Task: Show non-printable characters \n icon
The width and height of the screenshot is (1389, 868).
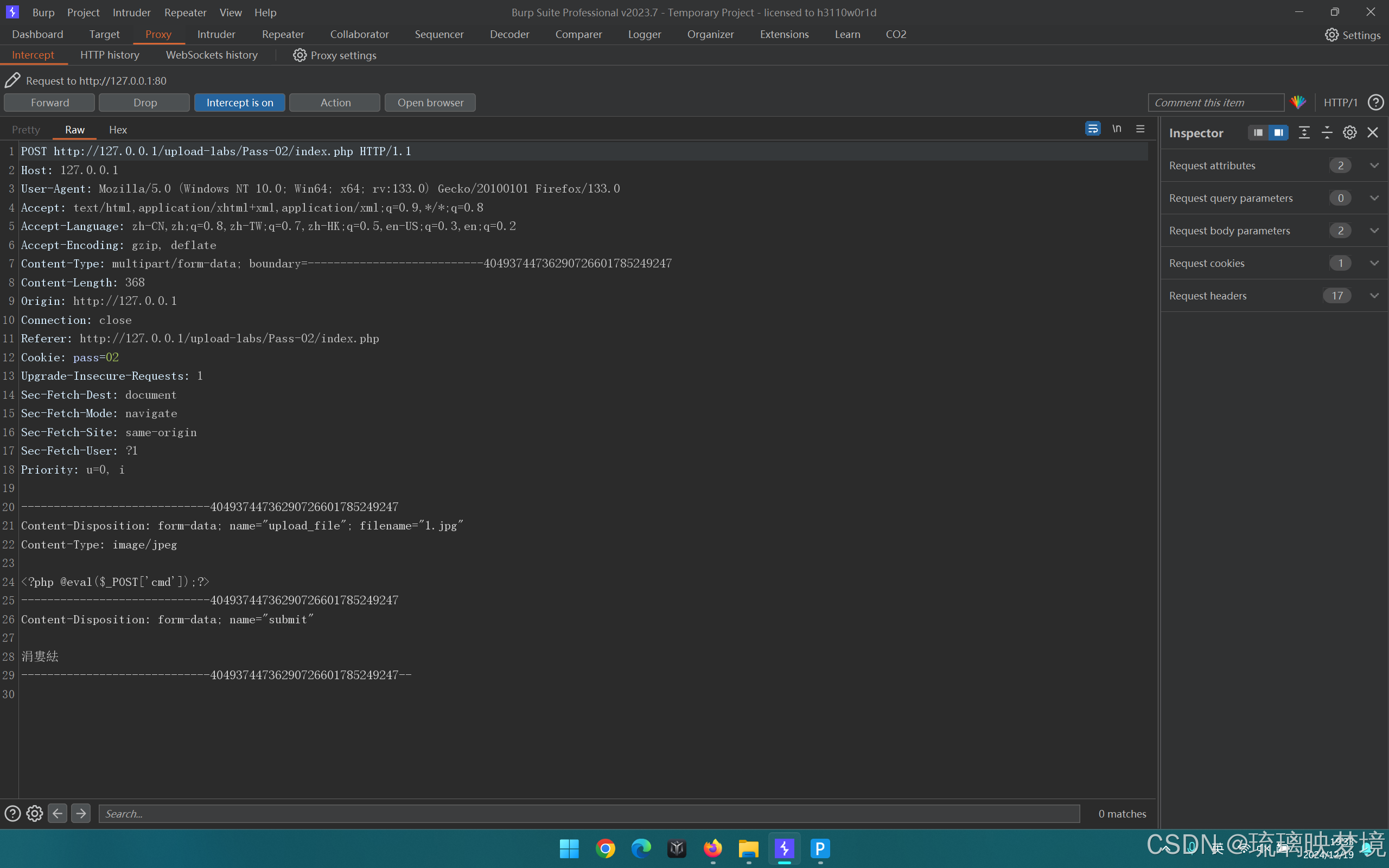Action: coord(1117,129)
